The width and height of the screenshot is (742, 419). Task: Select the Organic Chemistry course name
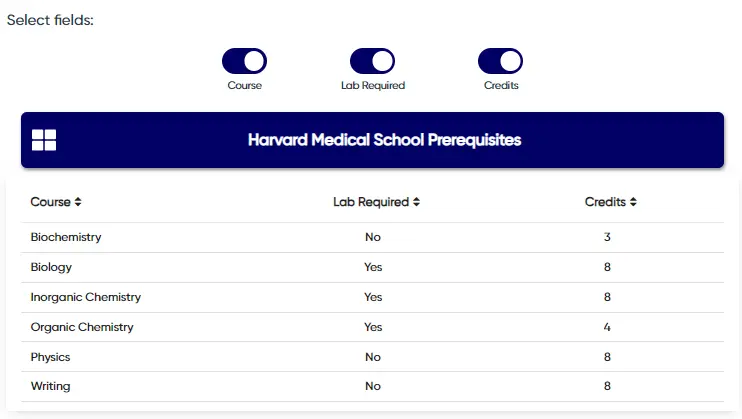click(82, 328)
